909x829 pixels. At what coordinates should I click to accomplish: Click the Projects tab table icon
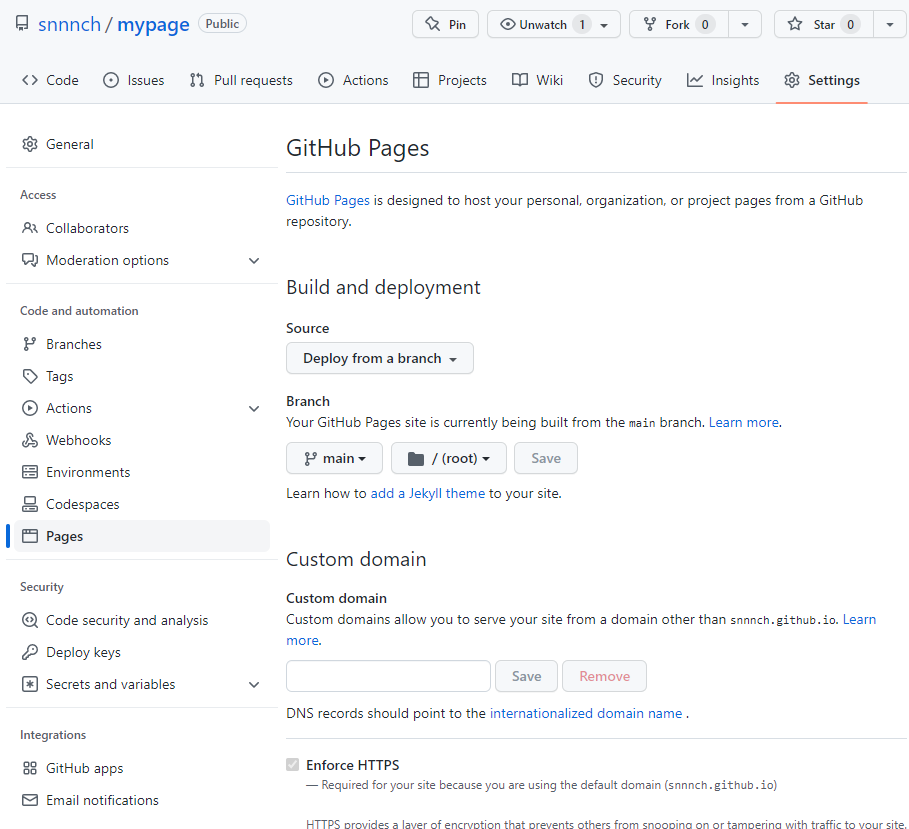point(421,80)
